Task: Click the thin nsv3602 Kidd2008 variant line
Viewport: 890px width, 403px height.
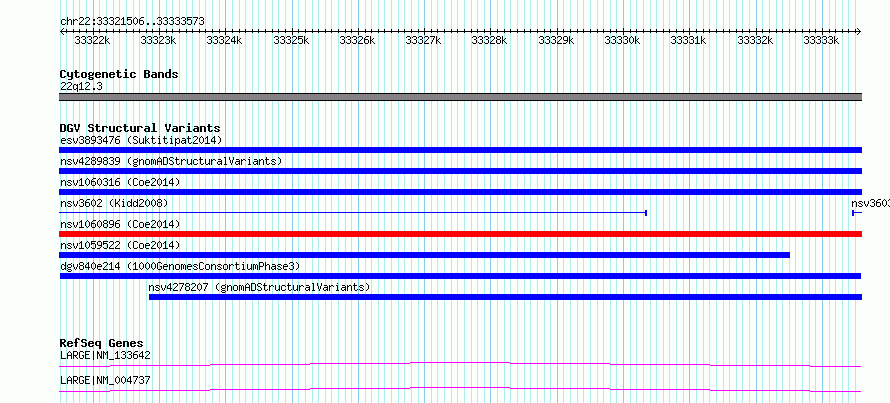Action: click(x=353, y=213)
